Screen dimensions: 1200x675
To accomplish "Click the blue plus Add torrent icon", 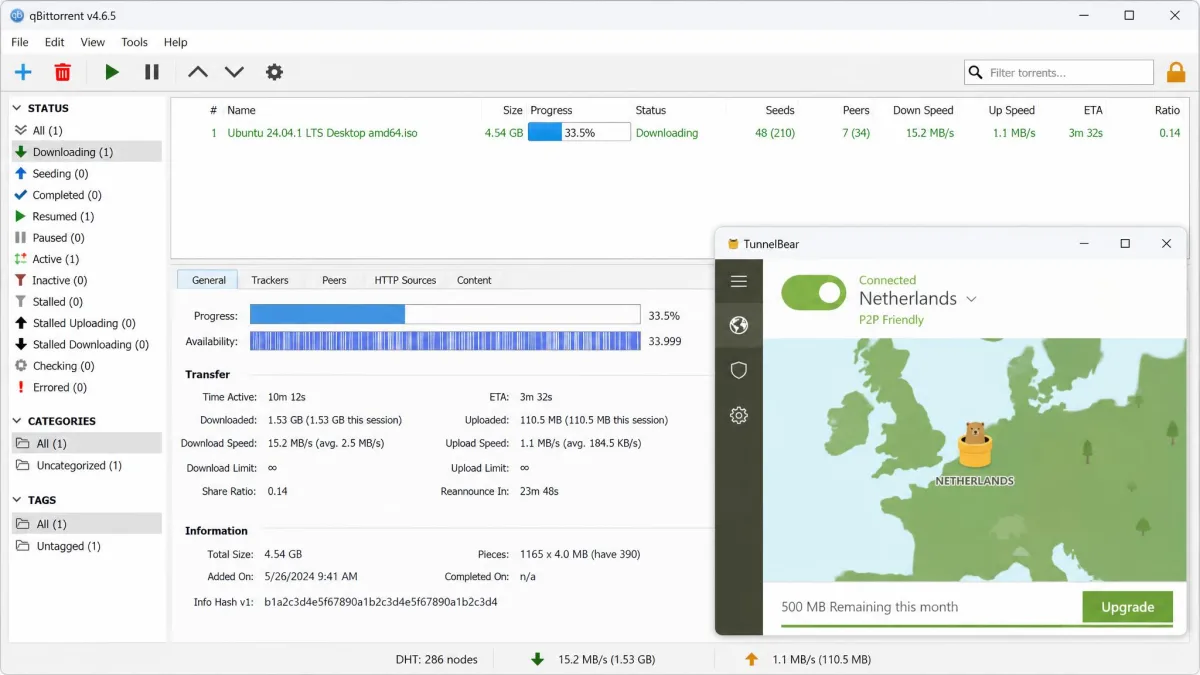I will 23,72.
